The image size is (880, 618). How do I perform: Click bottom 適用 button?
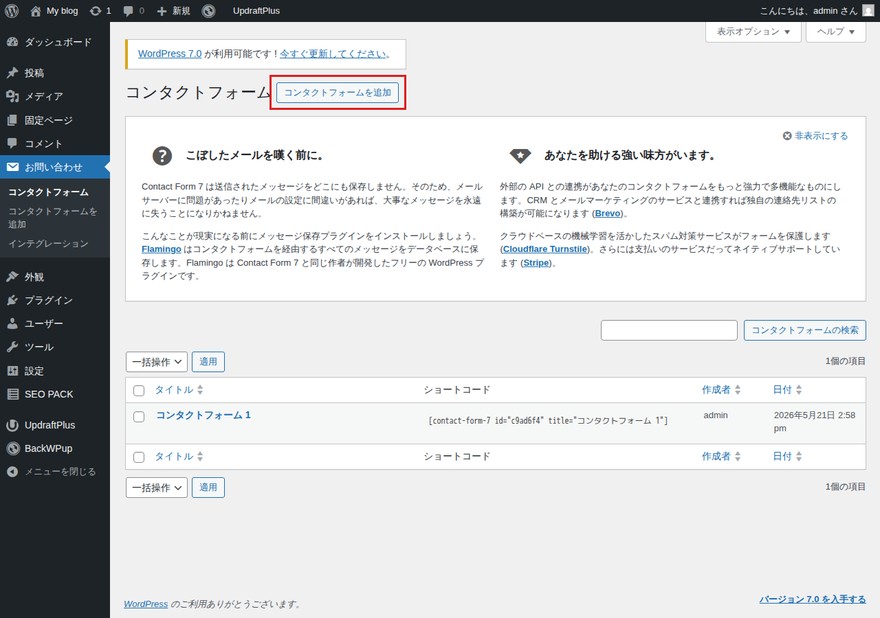(x=208, y=488)
